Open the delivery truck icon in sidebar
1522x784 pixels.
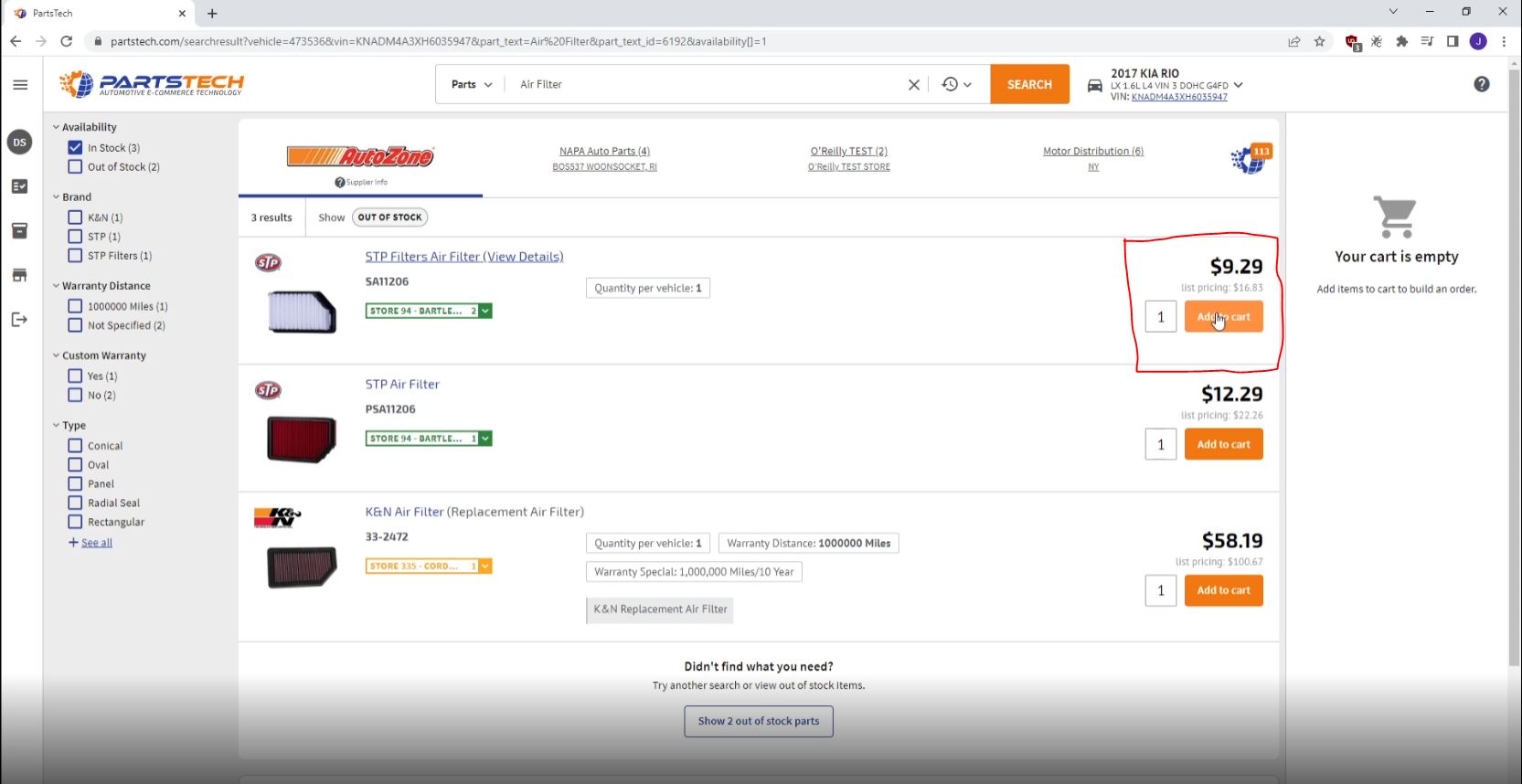pos(19,275)
